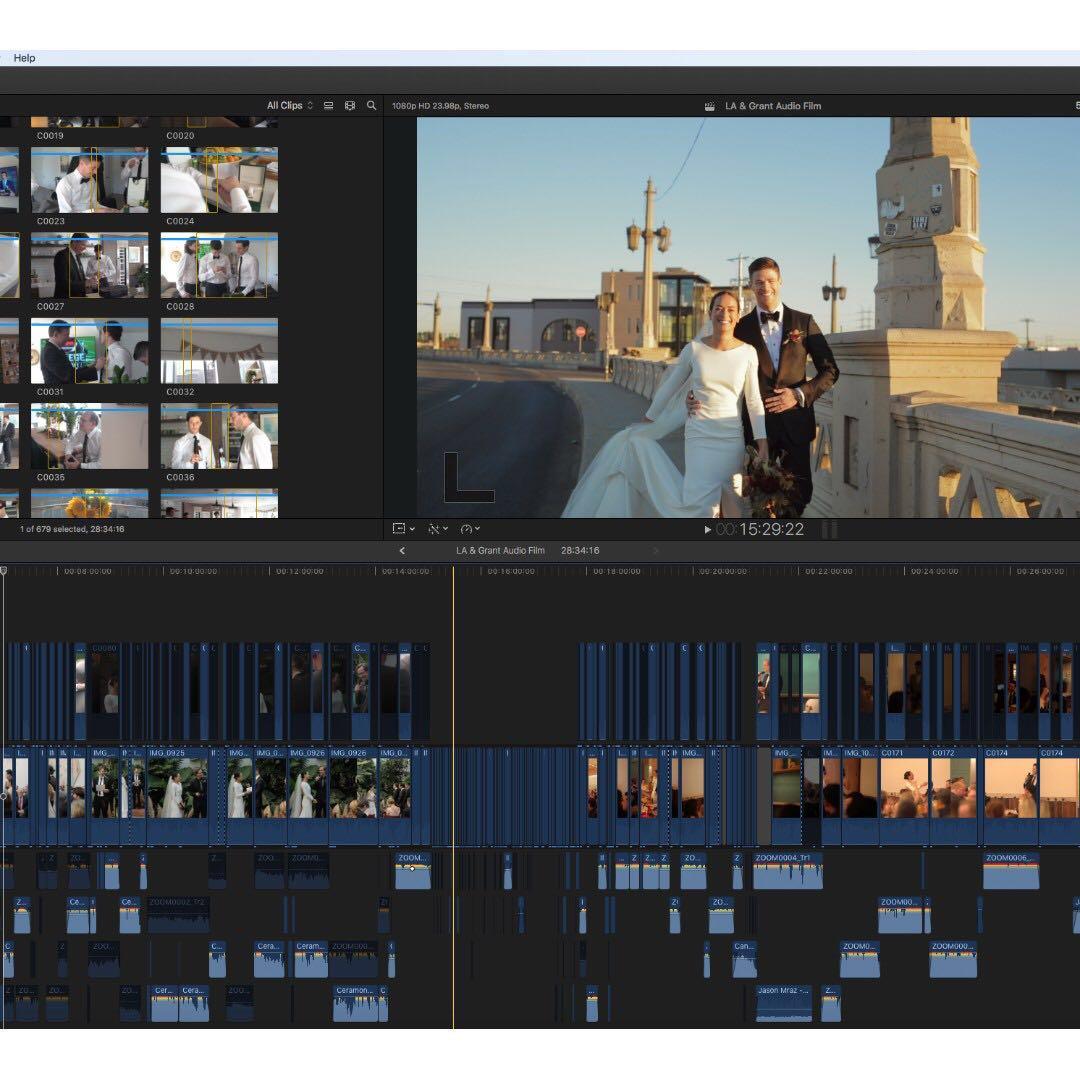Click the C0020 clip name label
The width and height of the screenshot is (1080, 1080).
click(x=180, y=136)
